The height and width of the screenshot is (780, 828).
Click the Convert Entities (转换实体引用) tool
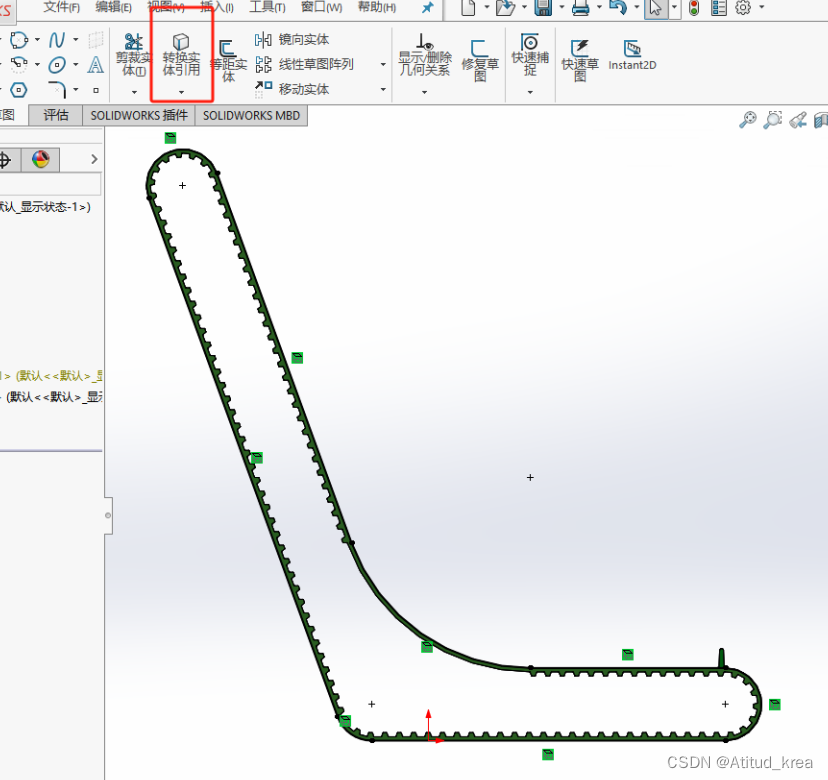(181, 55)
